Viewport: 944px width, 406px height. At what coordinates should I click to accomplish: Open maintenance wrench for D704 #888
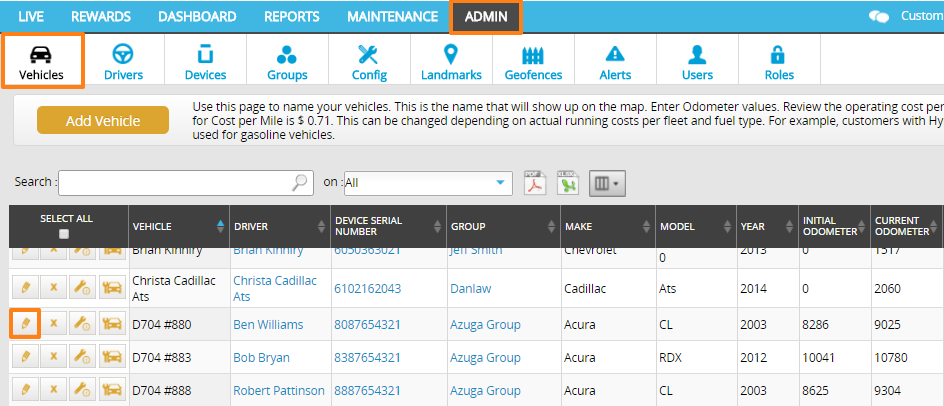[x=82, y=390]
